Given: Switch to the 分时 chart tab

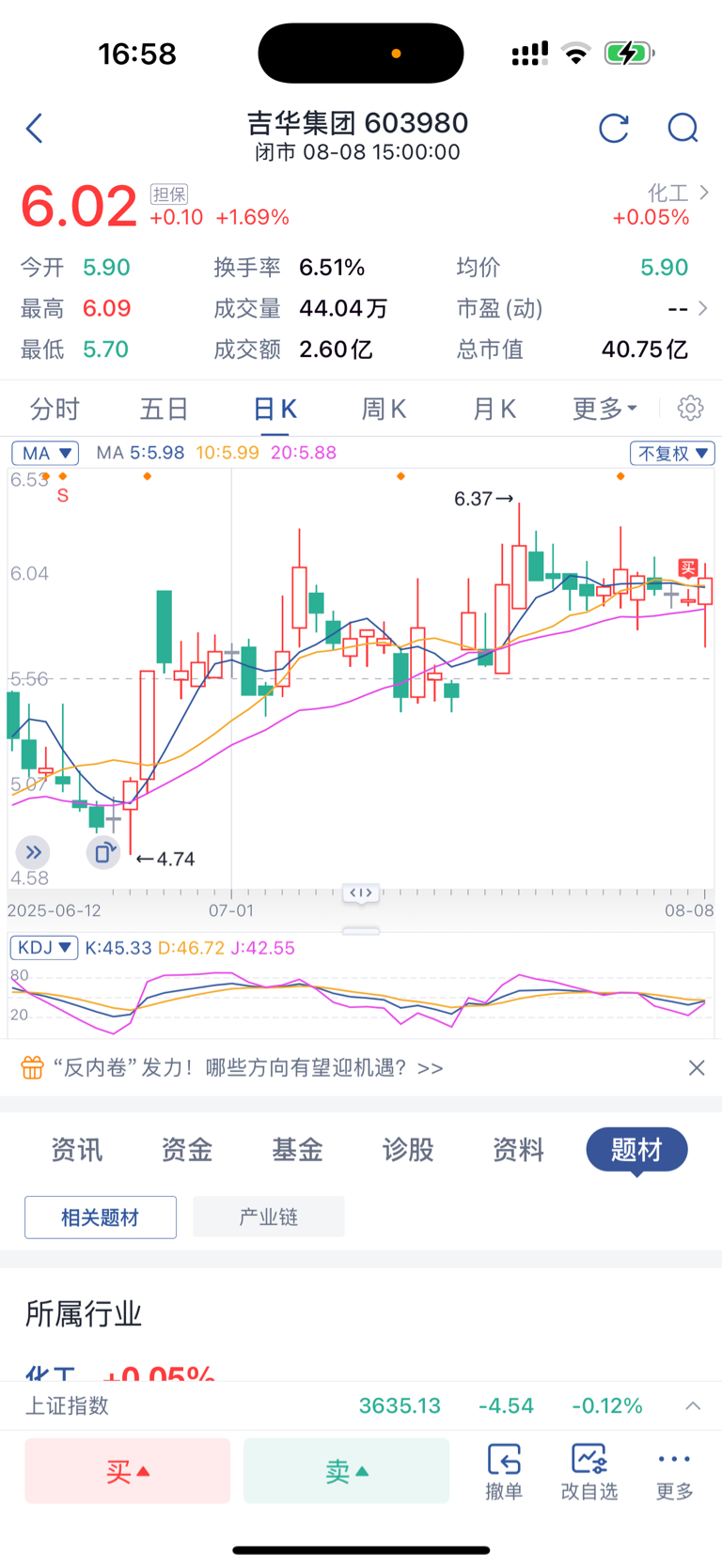Looking at the screenshot, I should tap(55, 409).
